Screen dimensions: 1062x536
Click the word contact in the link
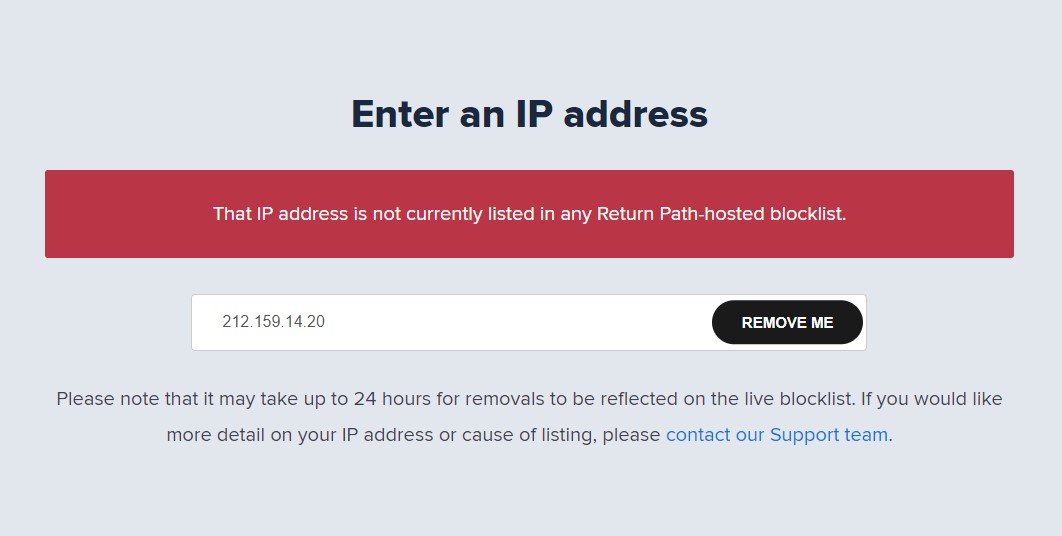coord(696,435)
